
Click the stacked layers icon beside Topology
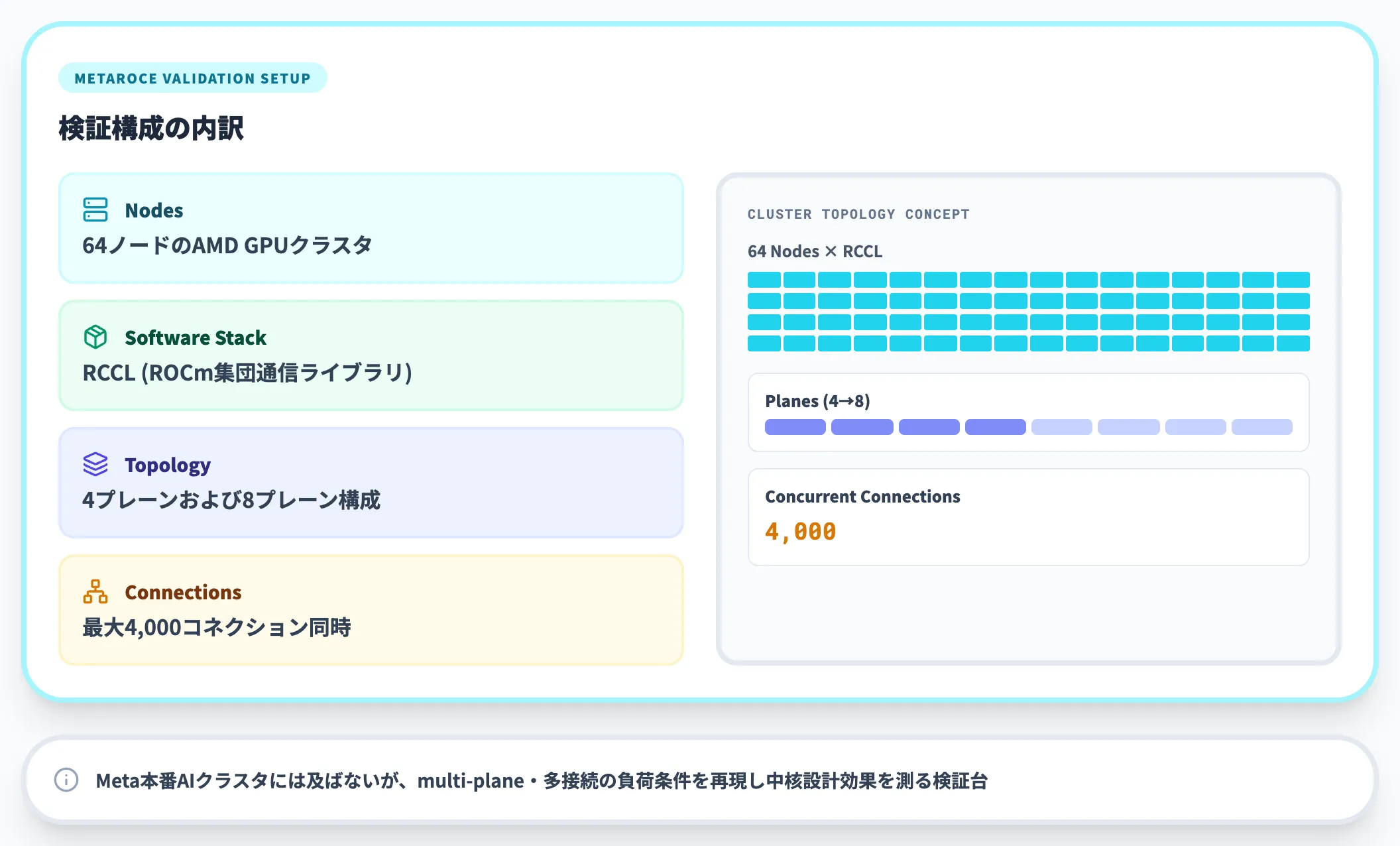point(95,464)
